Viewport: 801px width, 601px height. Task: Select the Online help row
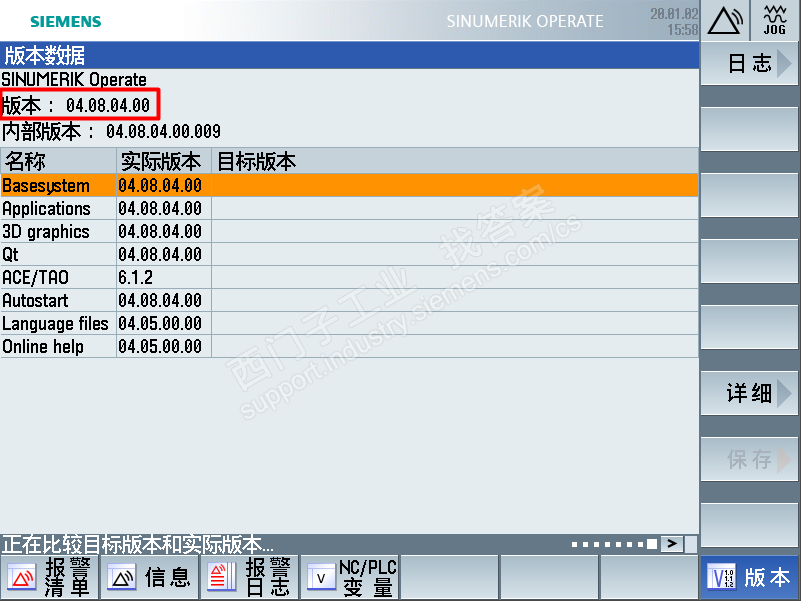pos(349,346)
